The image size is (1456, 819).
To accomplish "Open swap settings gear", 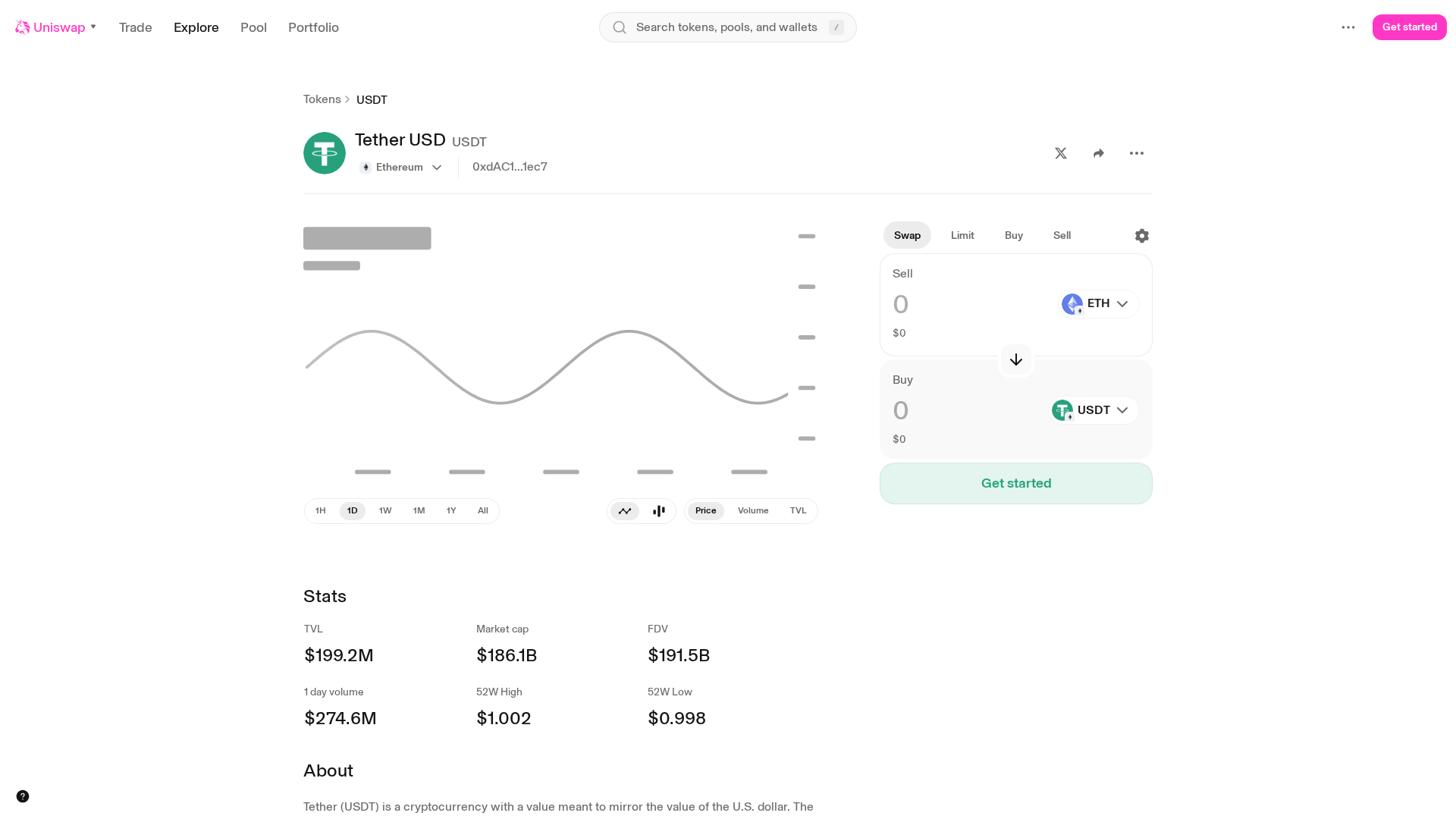I will (x=1142, y=236).
